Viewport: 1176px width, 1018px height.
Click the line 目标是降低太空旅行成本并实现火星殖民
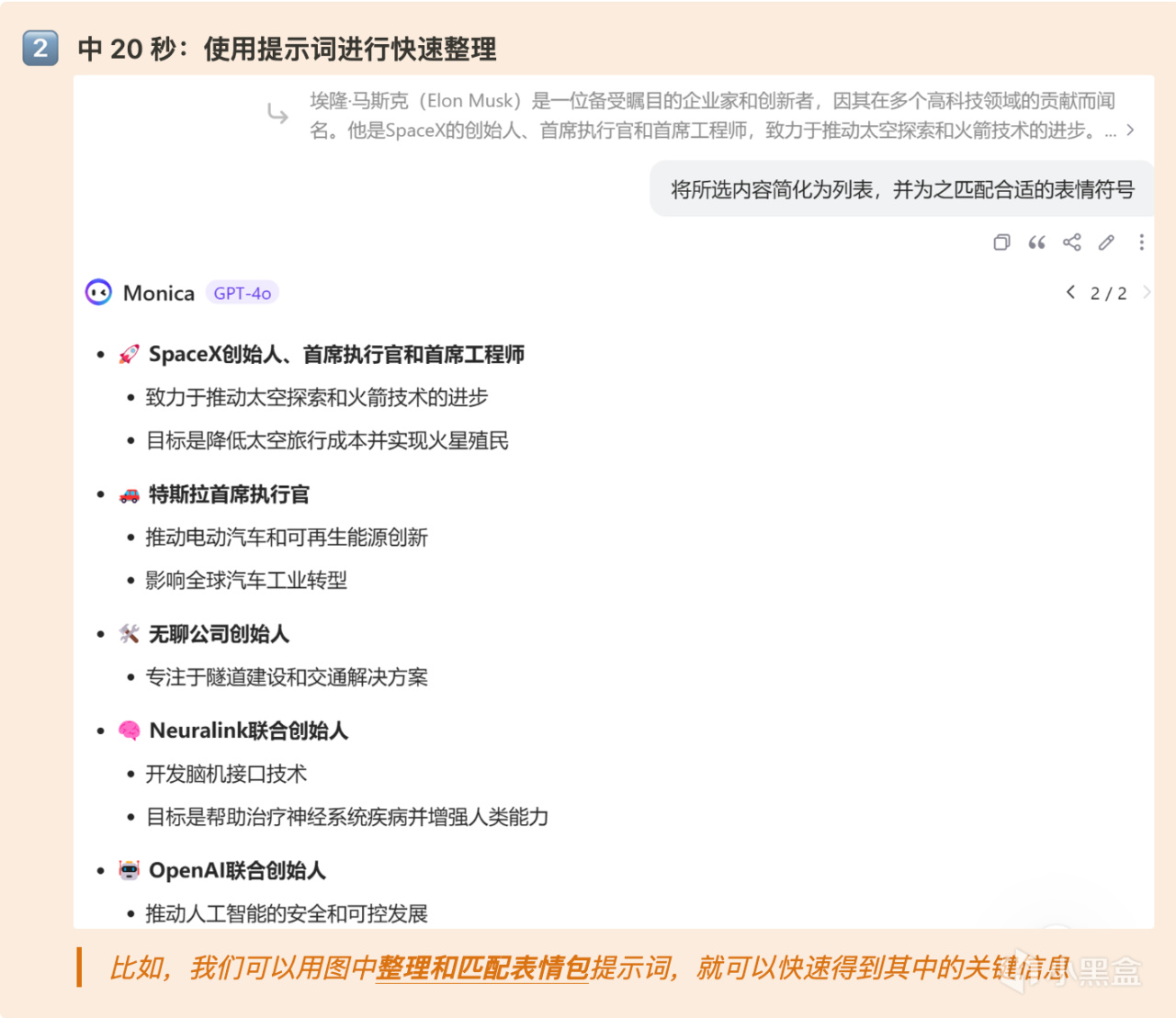pos(327,441)
